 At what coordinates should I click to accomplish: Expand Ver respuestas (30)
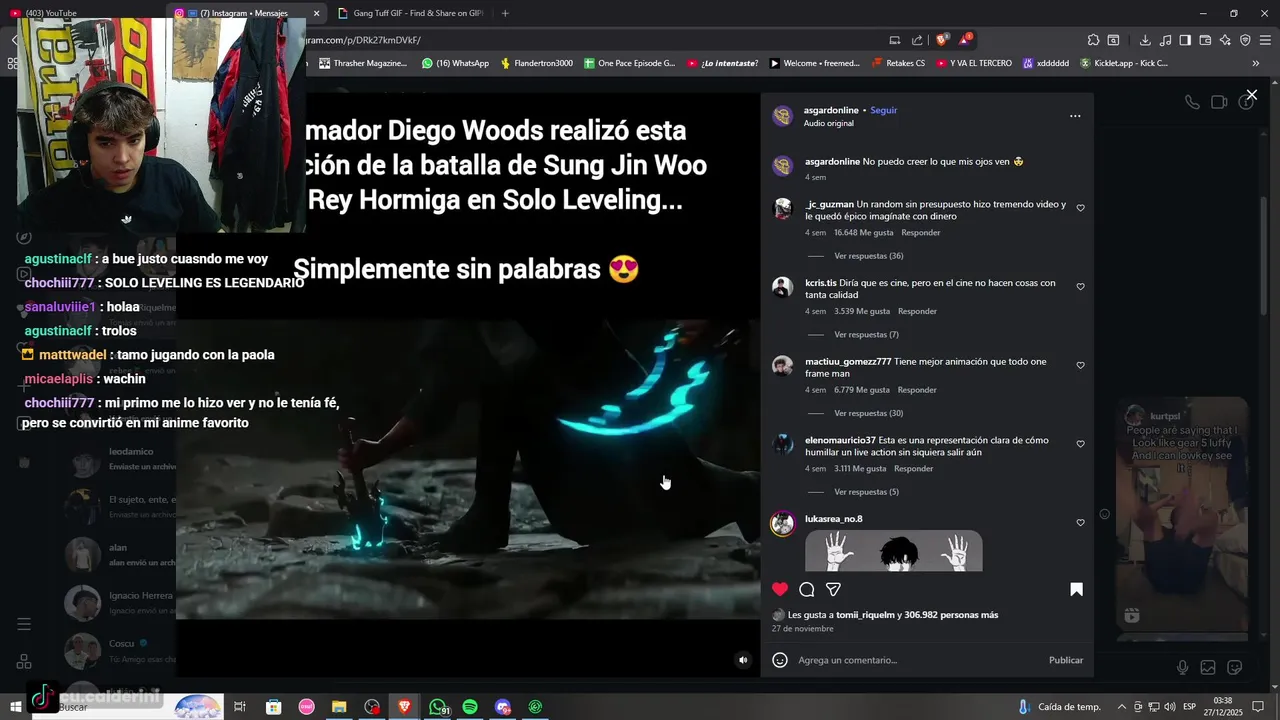[x=868, y=413]
